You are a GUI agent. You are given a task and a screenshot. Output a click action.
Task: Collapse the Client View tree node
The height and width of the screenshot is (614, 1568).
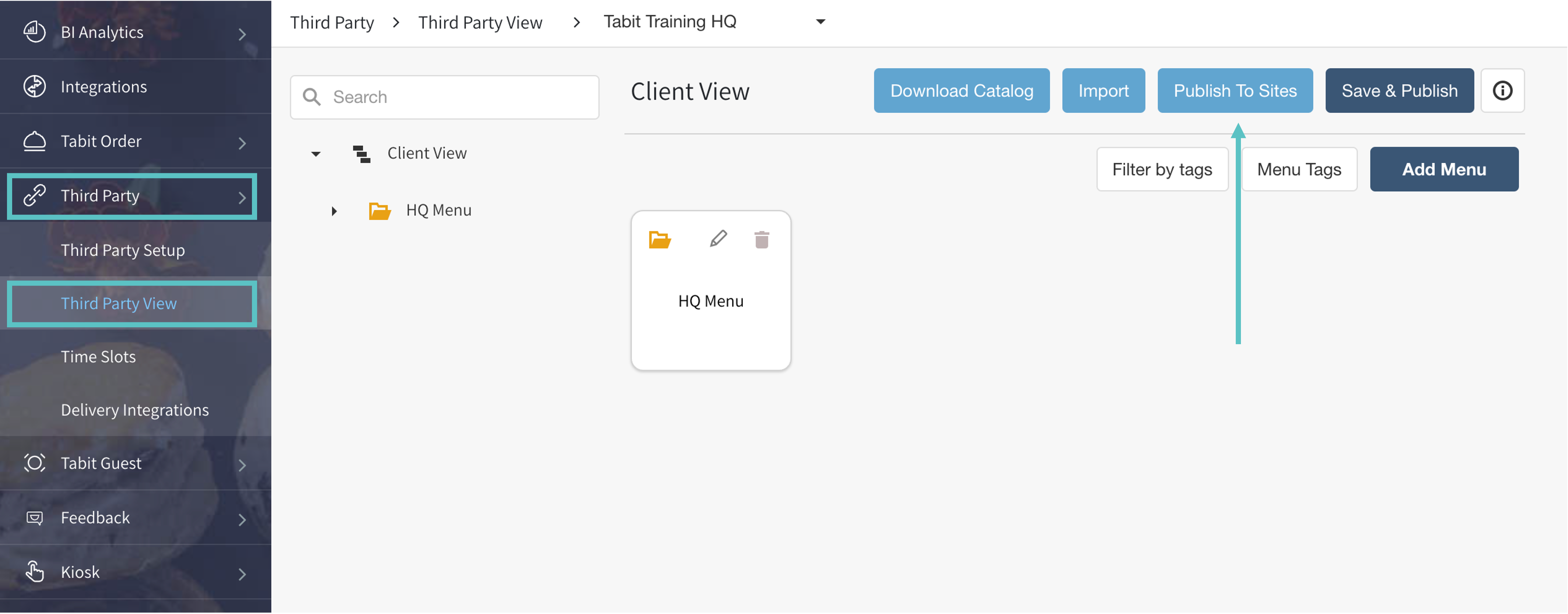pos(316,153)
